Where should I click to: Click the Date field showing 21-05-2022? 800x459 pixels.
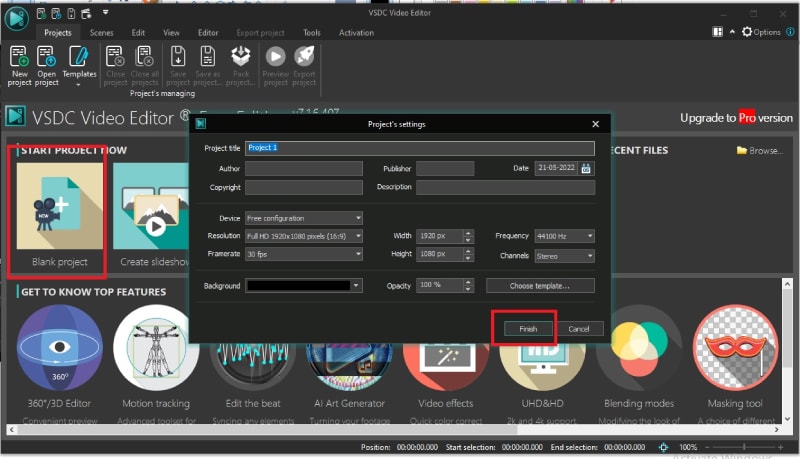click(x=556, y=168)
